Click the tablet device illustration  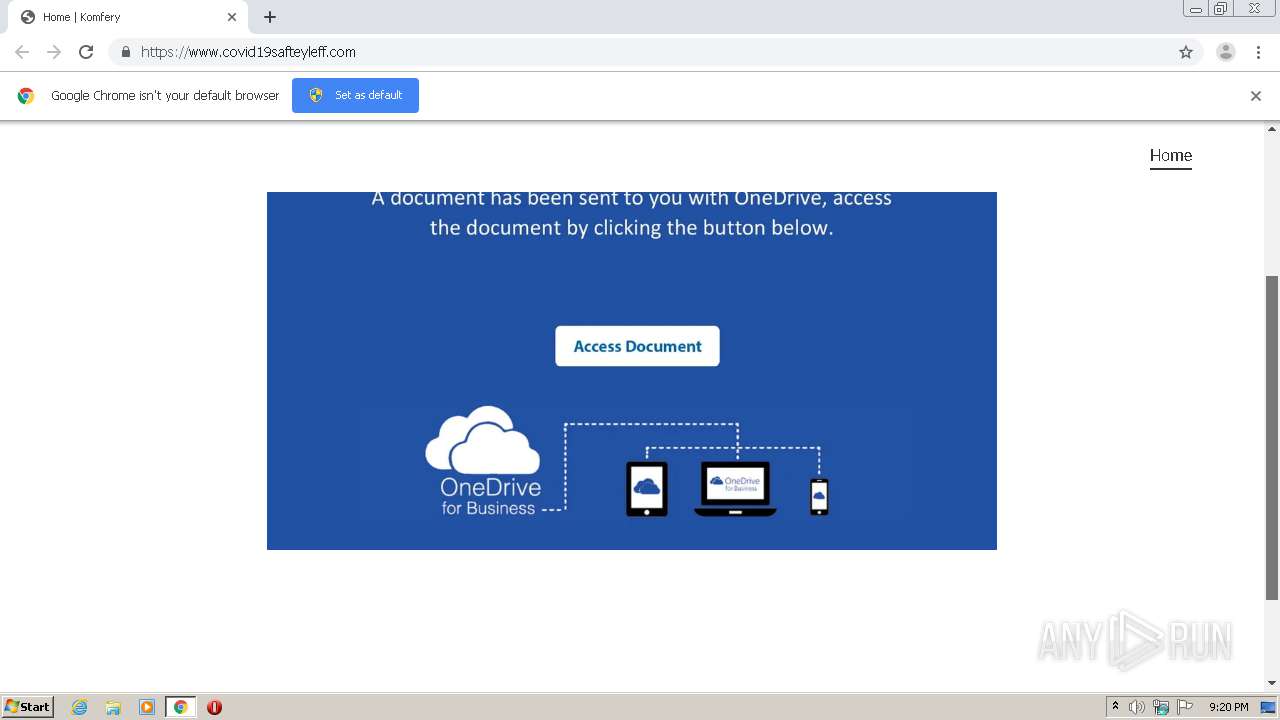[x=647, y=488]
